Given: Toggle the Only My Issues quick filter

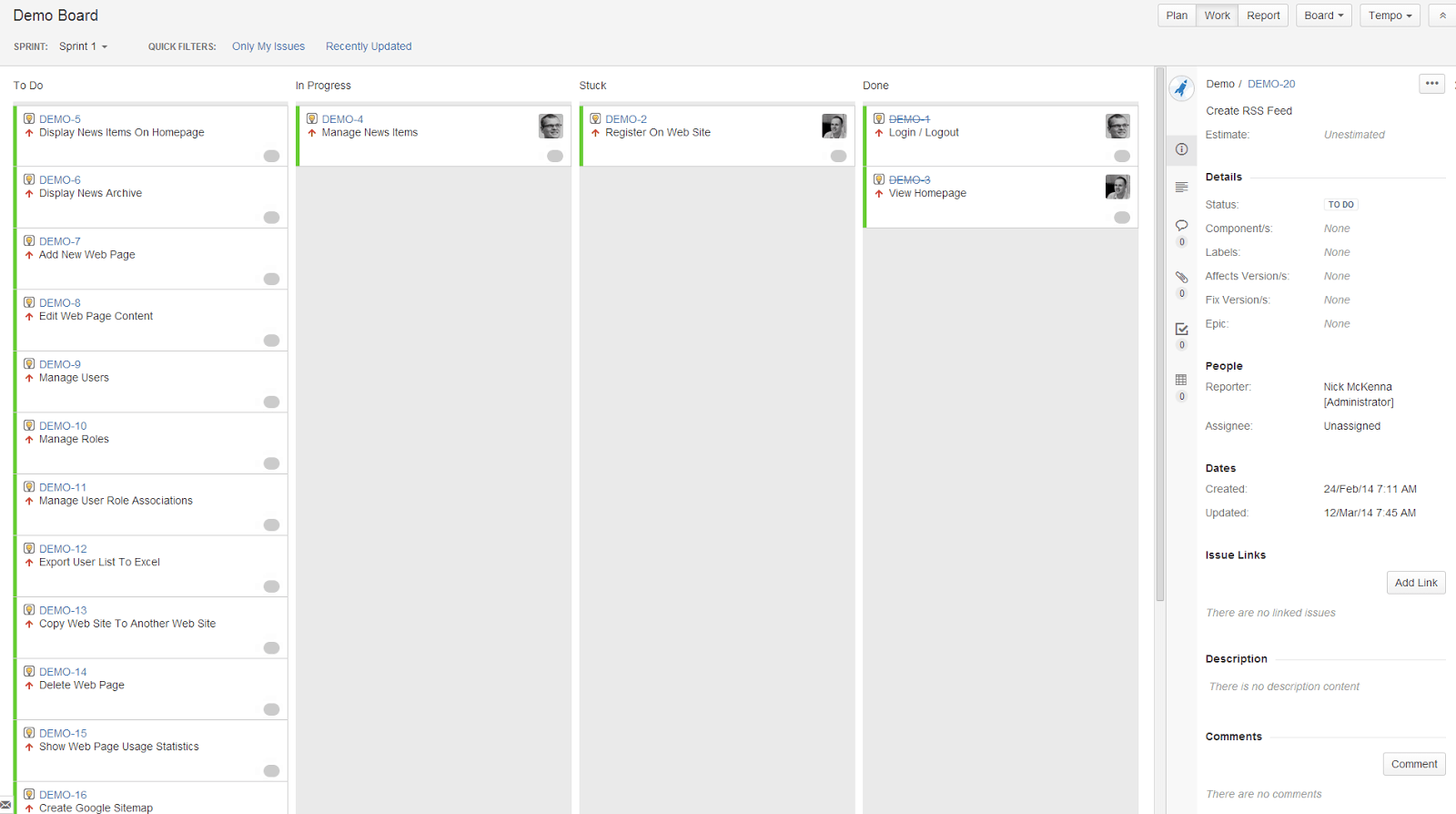Looking at the screenshot, I should 268,46.
